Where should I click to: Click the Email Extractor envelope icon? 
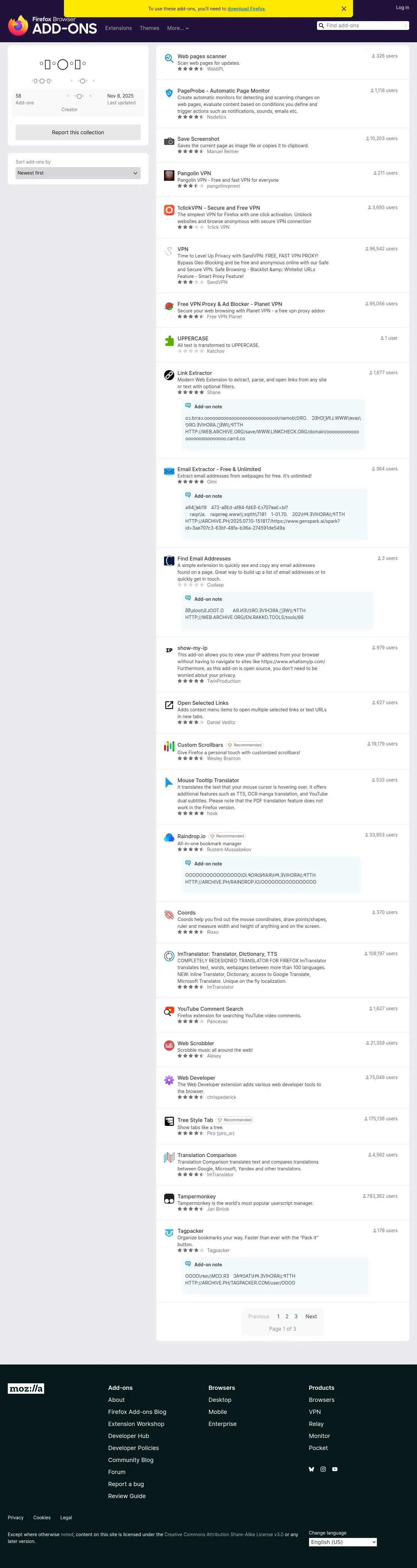[169, 471]
